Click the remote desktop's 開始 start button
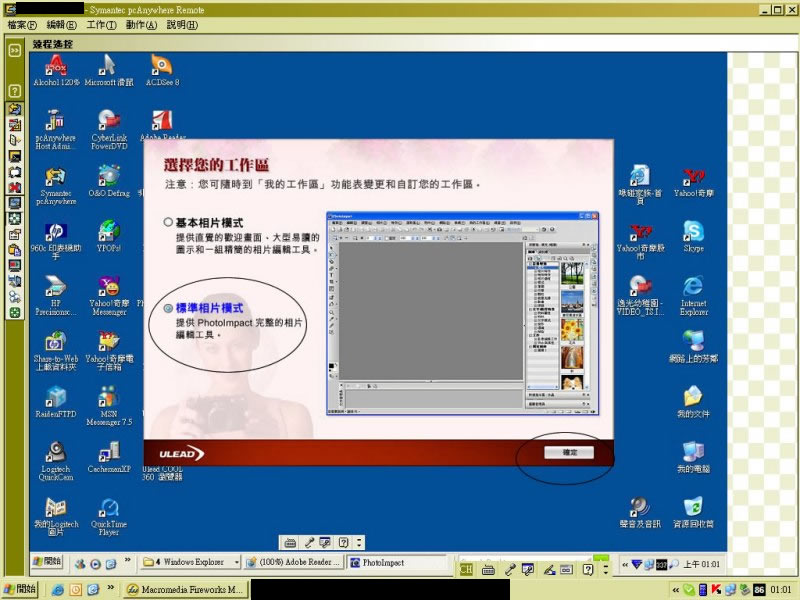Viewport: 800px width, 600px height. click(47, 562)
